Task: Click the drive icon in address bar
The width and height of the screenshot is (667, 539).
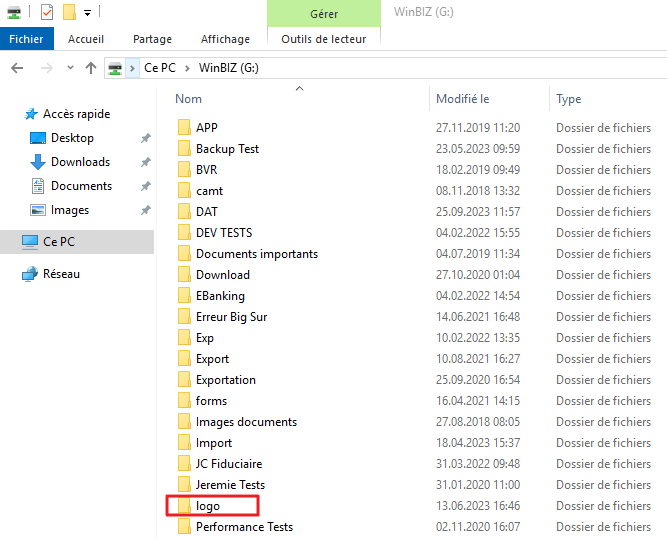Action: (116, 68)
